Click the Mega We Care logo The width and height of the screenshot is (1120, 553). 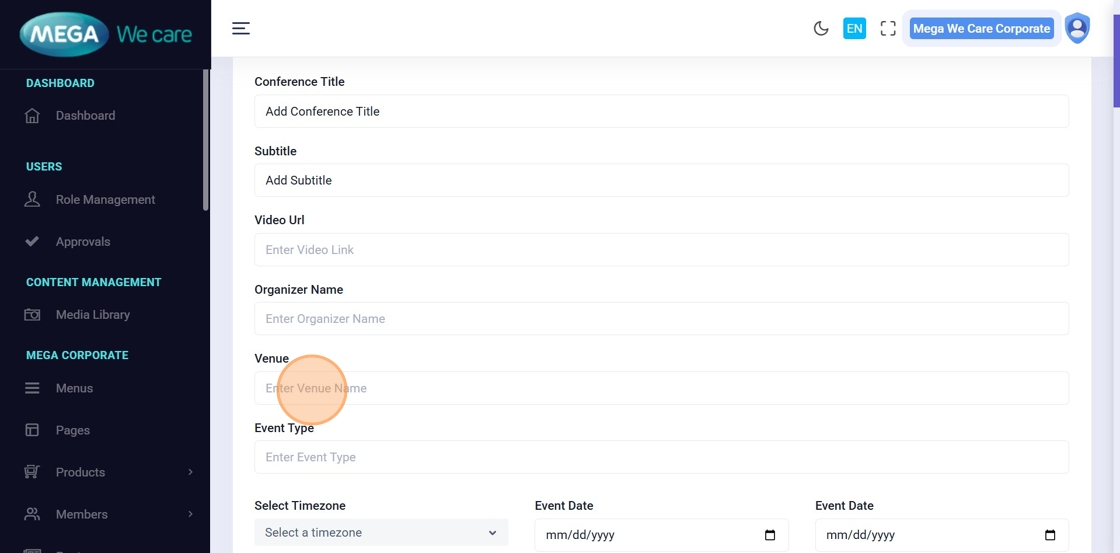click(x=105, y=35)
